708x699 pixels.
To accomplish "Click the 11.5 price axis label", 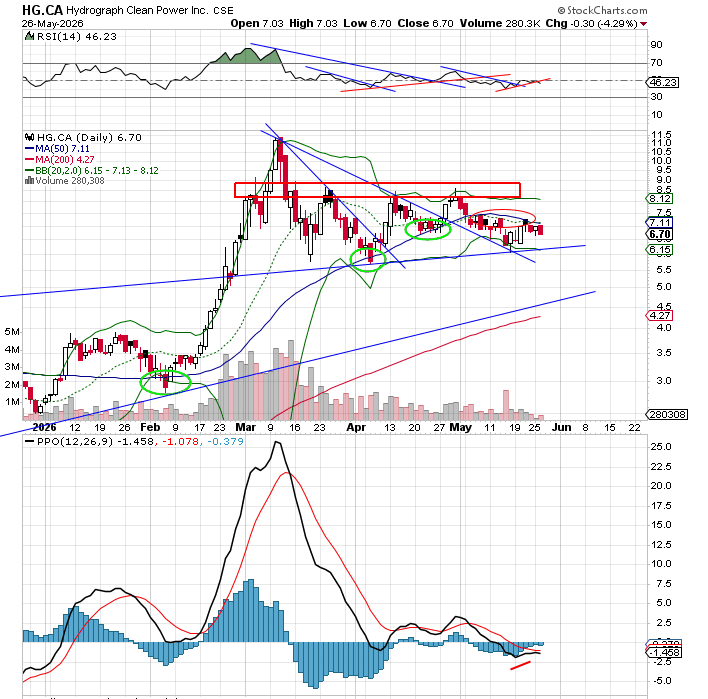I will click(x=661, y=135).
